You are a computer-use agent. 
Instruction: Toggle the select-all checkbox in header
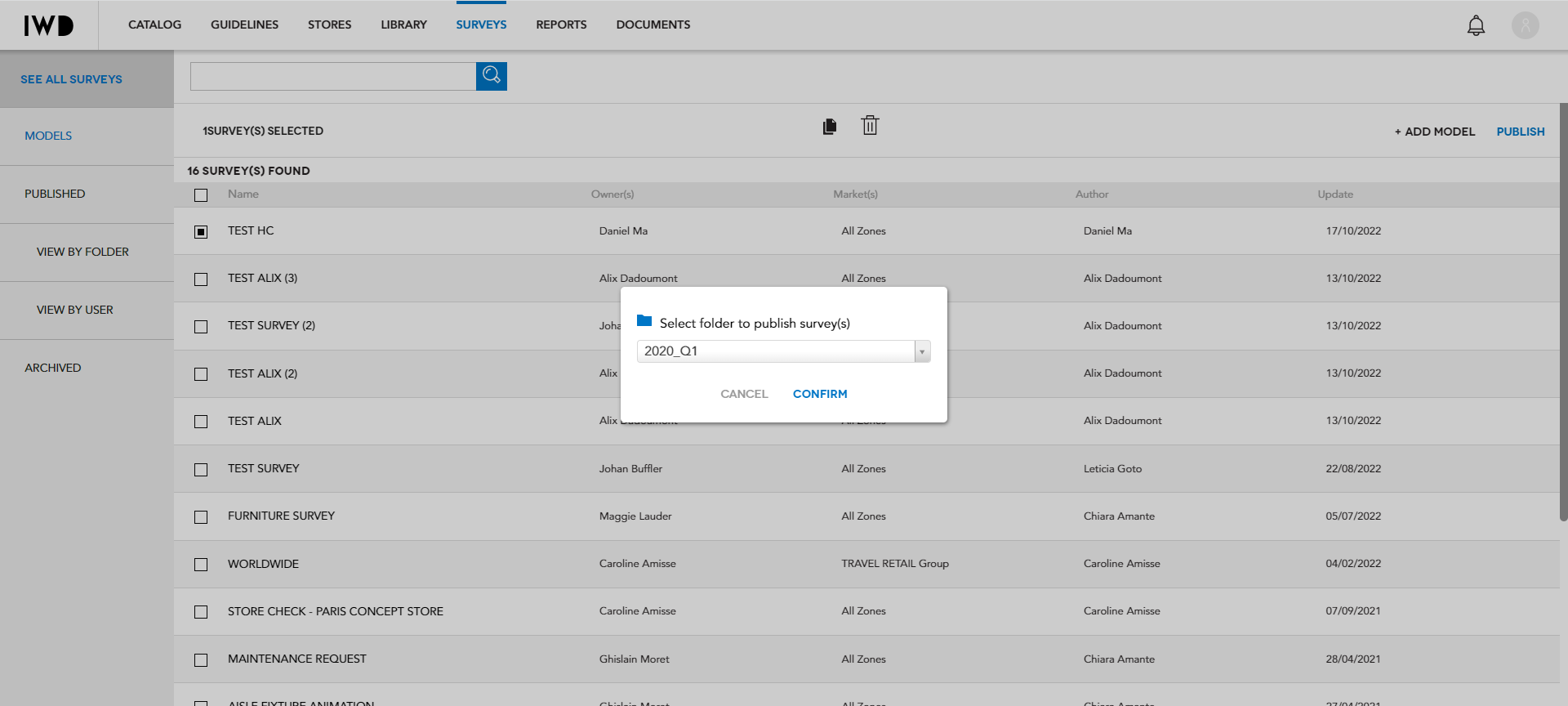click(201, 195)
